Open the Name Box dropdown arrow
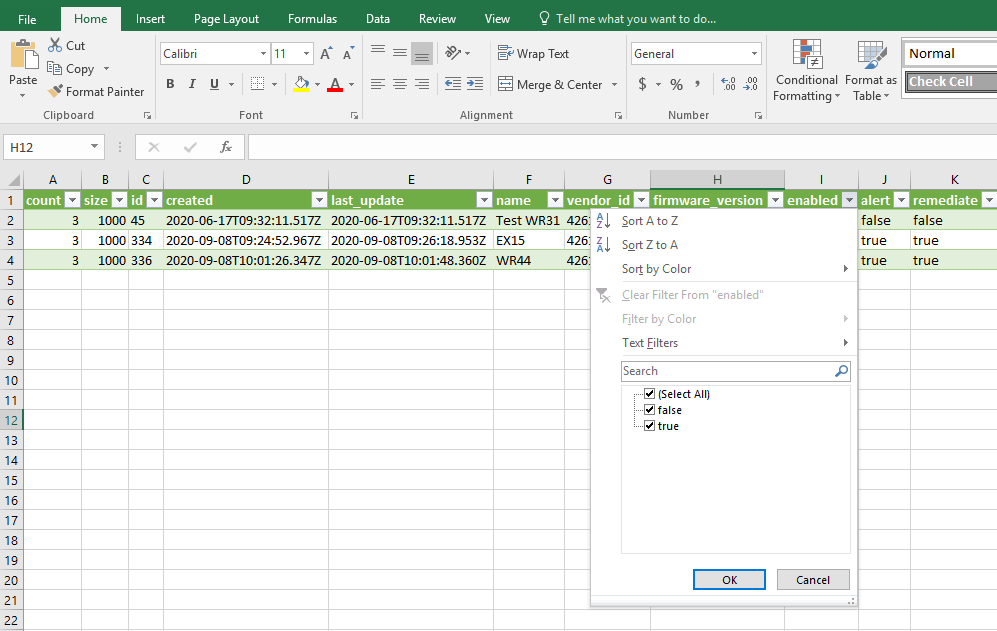The height and width of the screenshot is (631, 997). click(x=94, y=147)
